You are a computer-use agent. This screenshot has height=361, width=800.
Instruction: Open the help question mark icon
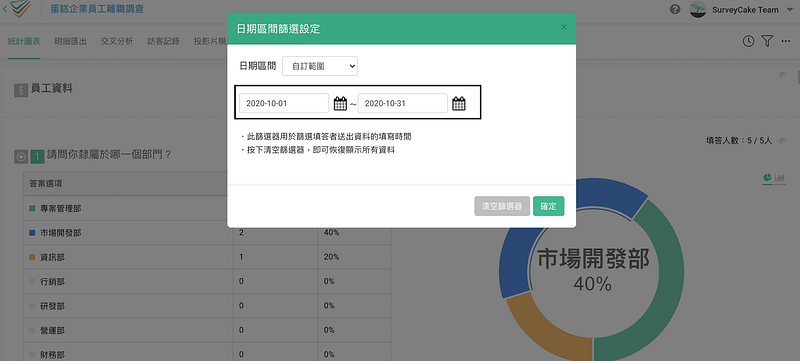click(x=675, y=9)
